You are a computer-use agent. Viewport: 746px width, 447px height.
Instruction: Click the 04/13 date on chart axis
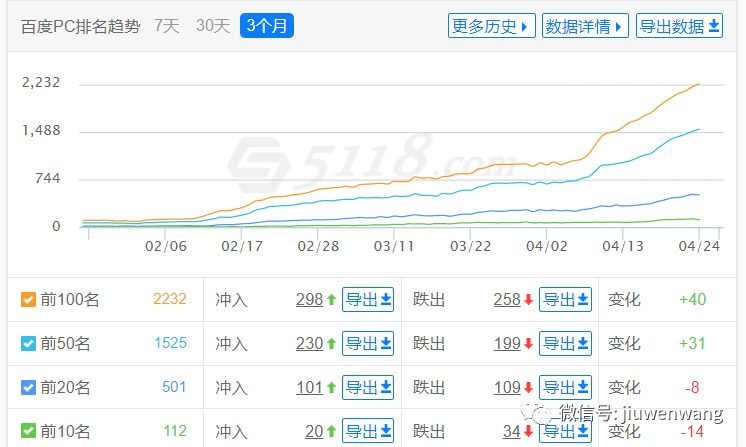623,245
